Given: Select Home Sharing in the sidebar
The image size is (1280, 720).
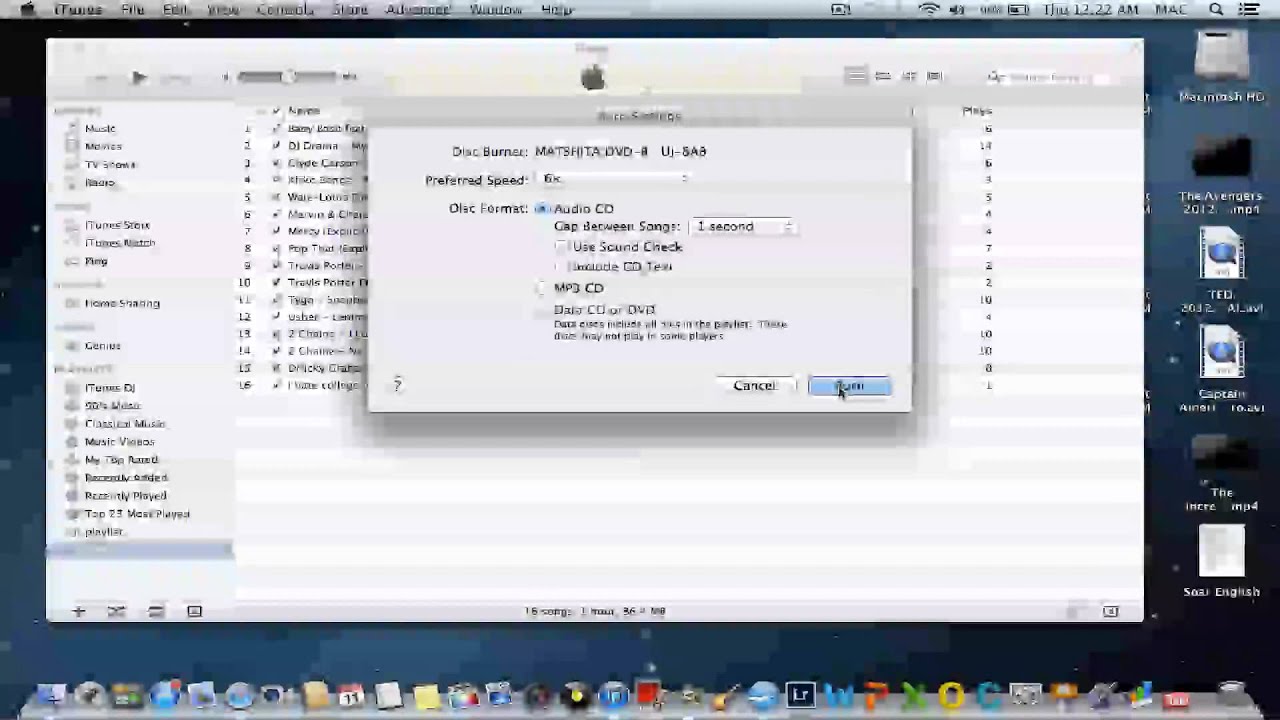Looking at the screenshot, I should pyautogui.click(x=122, y=303).
